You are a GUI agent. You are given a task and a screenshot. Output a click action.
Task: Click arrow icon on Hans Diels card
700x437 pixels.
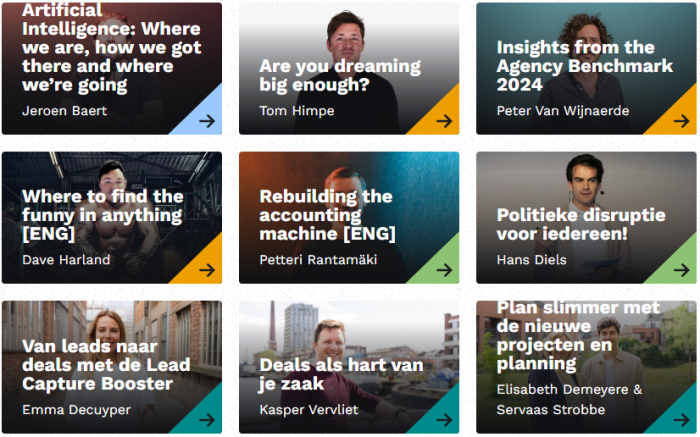click(x=681, y=270)
